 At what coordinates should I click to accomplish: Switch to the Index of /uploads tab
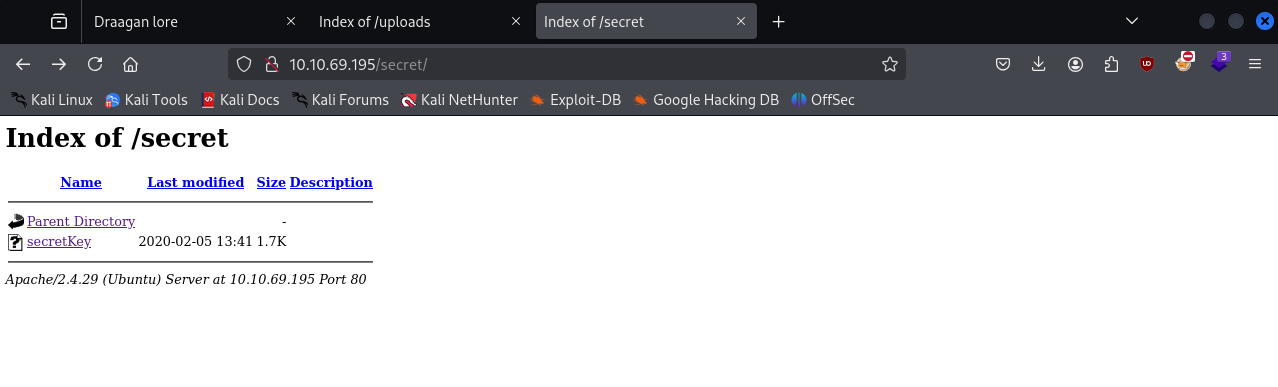pyautogui.click(x=419, y=21)
